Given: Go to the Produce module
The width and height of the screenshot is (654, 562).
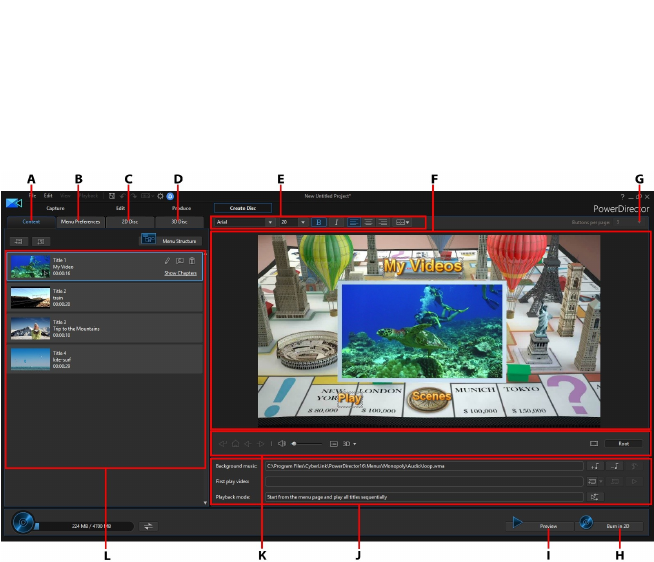Looking at the screenshot, I should click(181, 208).
